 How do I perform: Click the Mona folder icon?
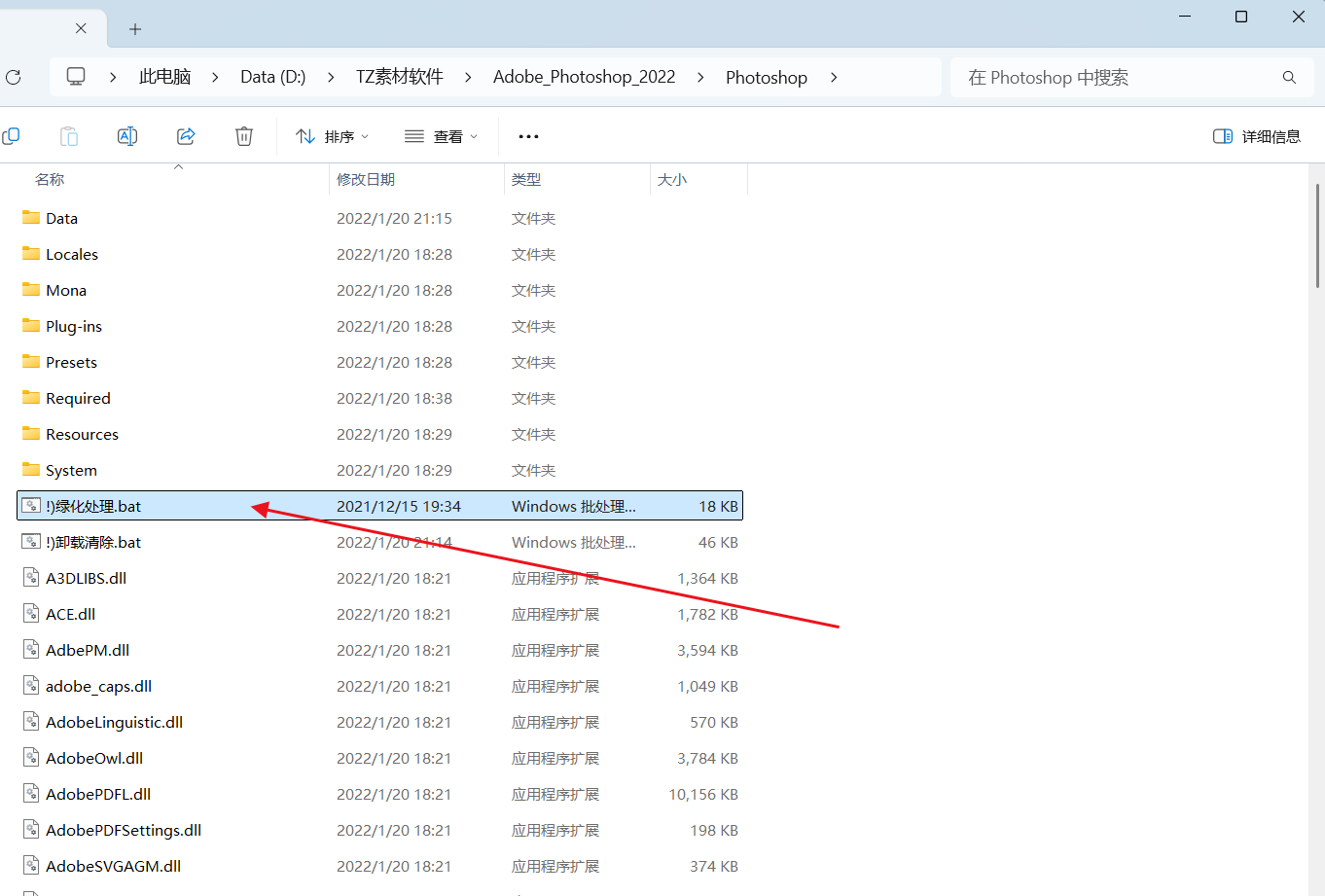pos(31,290)
